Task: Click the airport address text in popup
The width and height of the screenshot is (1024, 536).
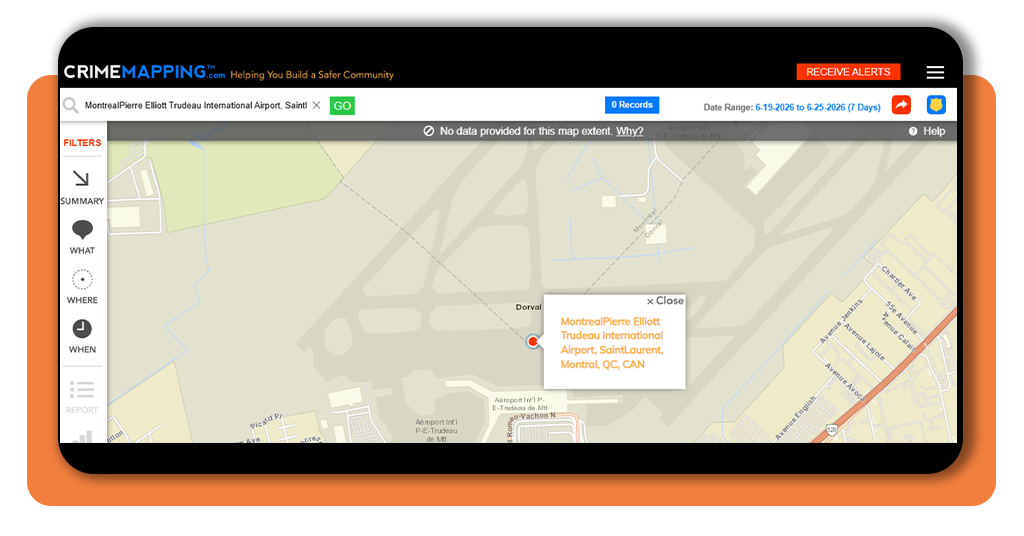Action: (x=612, y=343)
